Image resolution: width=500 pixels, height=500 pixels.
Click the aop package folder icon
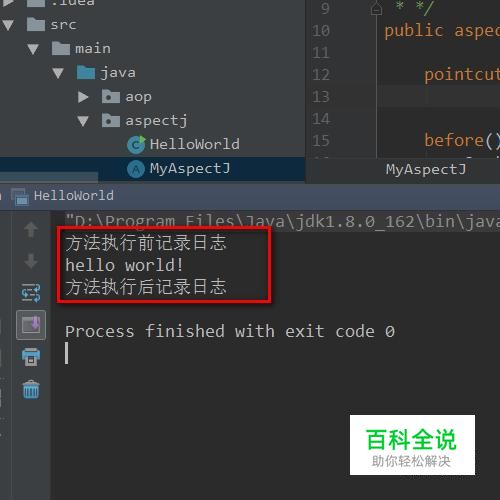click(111, 96)
